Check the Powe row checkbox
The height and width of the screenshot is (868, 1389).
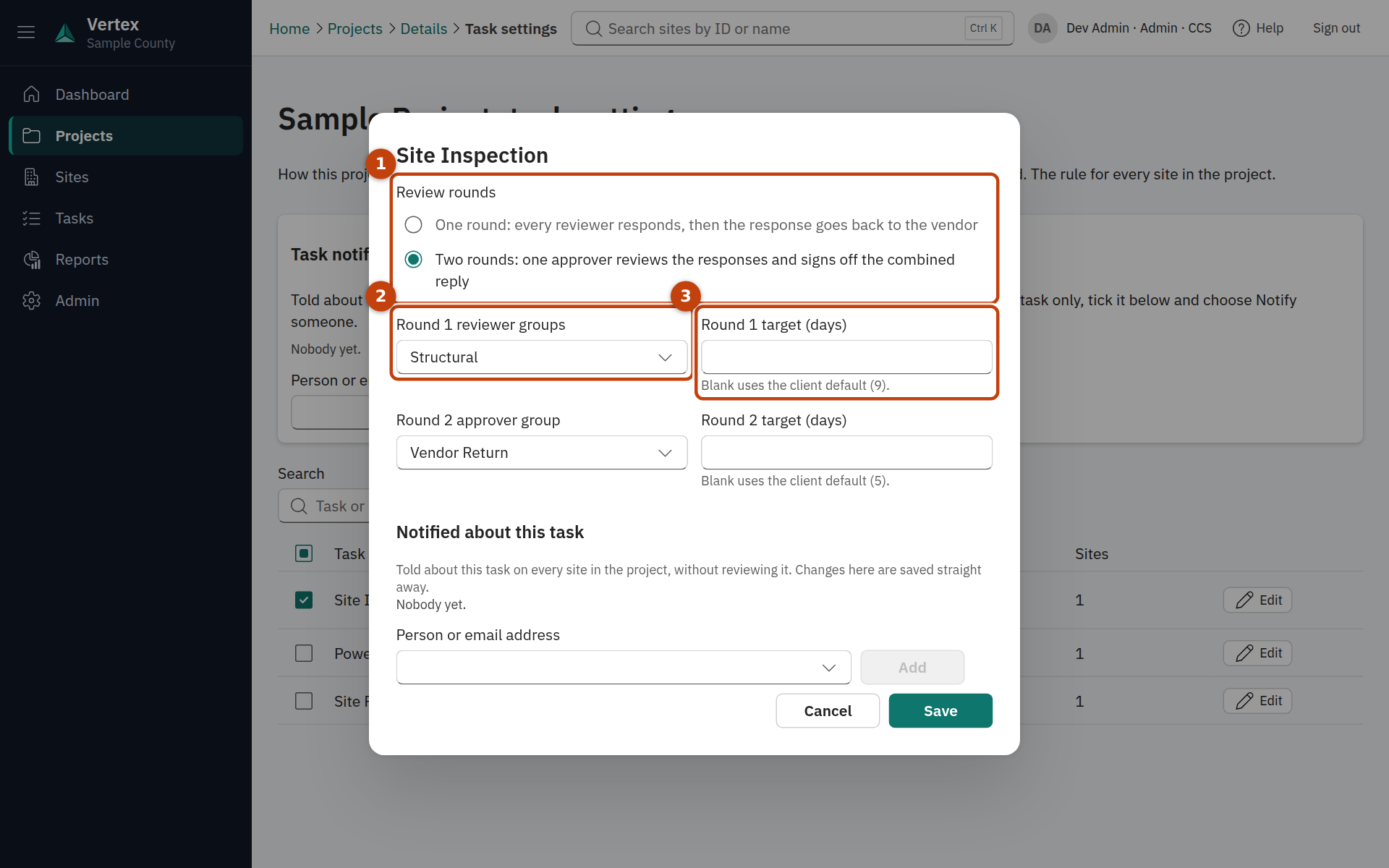pyautogui.click(x=304, y=653)
